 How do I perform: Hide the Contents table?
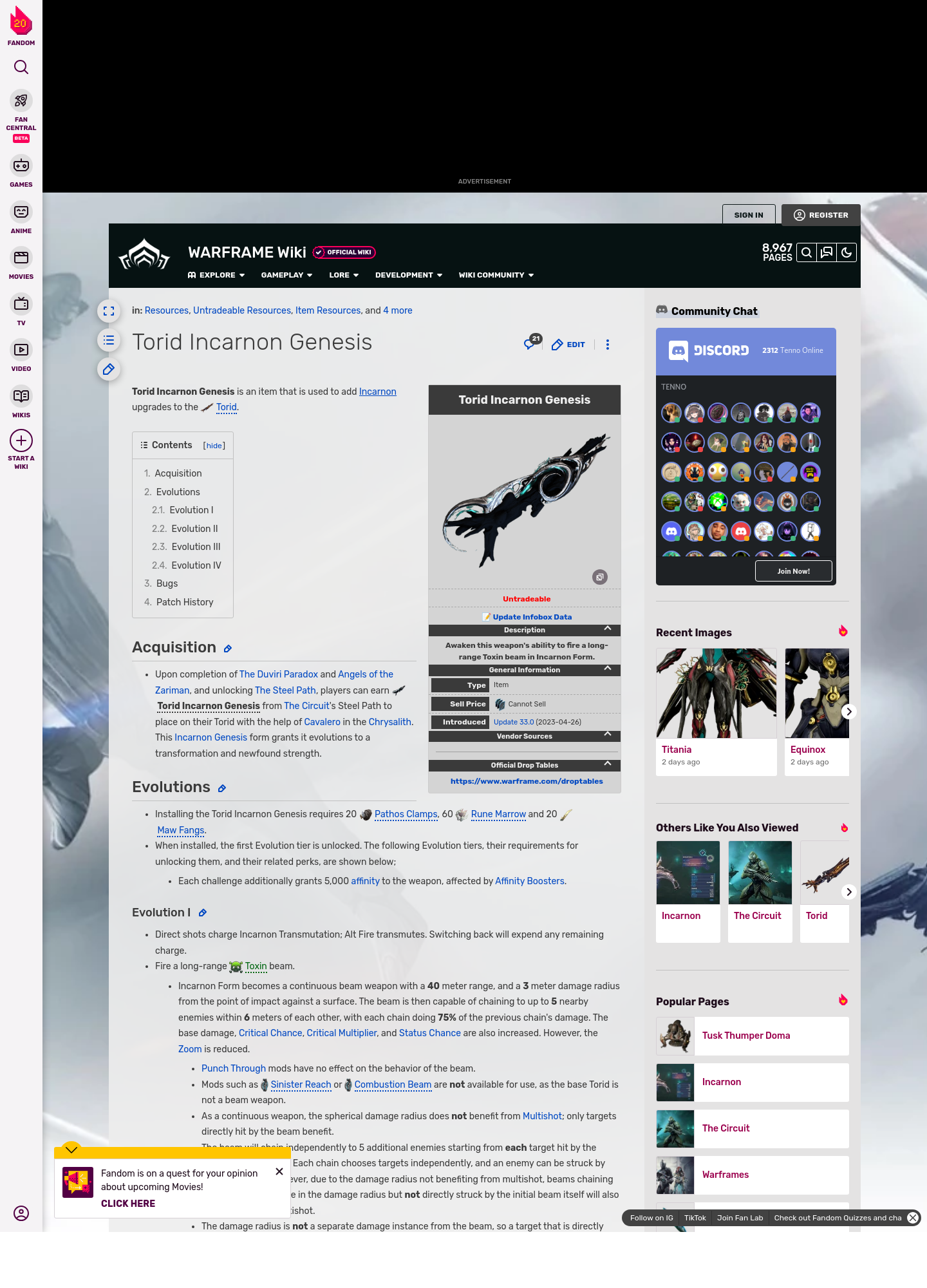pos(214,446)
